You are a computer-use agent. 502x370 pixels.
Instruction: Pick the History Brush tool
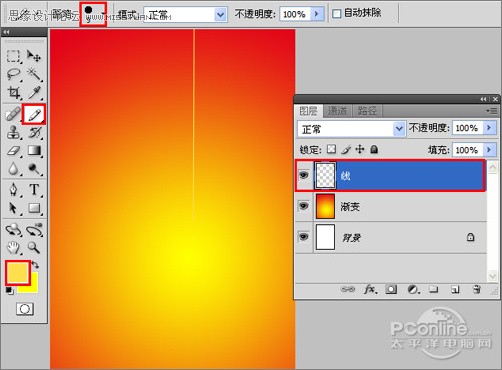pos(34,132)
